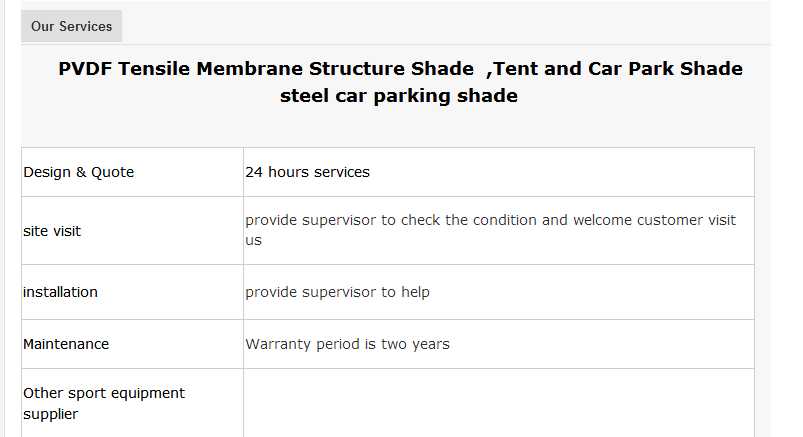
Task: Click the word 'supplier' in the last row
Action: point(50,414)
